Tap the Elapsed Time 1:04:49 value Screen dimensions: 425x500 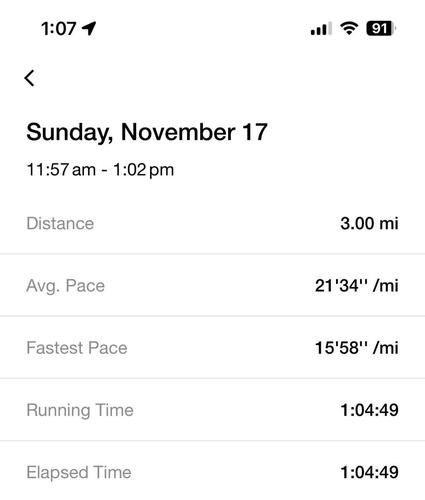click(369, 472)
